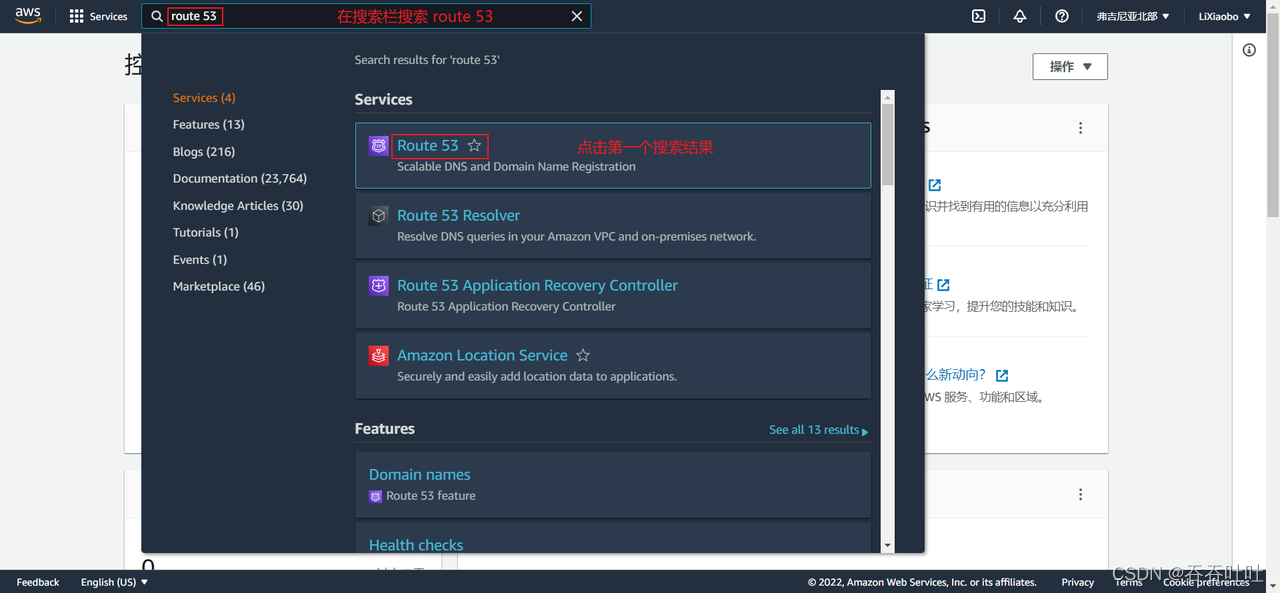Open the English (US) language selector
The image size is (1280, 593).
114,582
